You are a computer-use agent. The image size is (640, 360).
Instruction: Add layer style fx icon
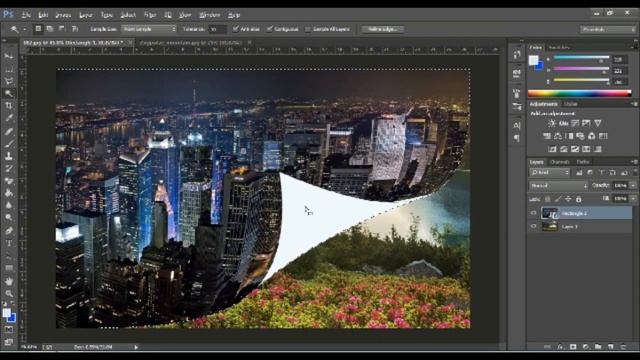pyautogui.click(x=560, y=347)
